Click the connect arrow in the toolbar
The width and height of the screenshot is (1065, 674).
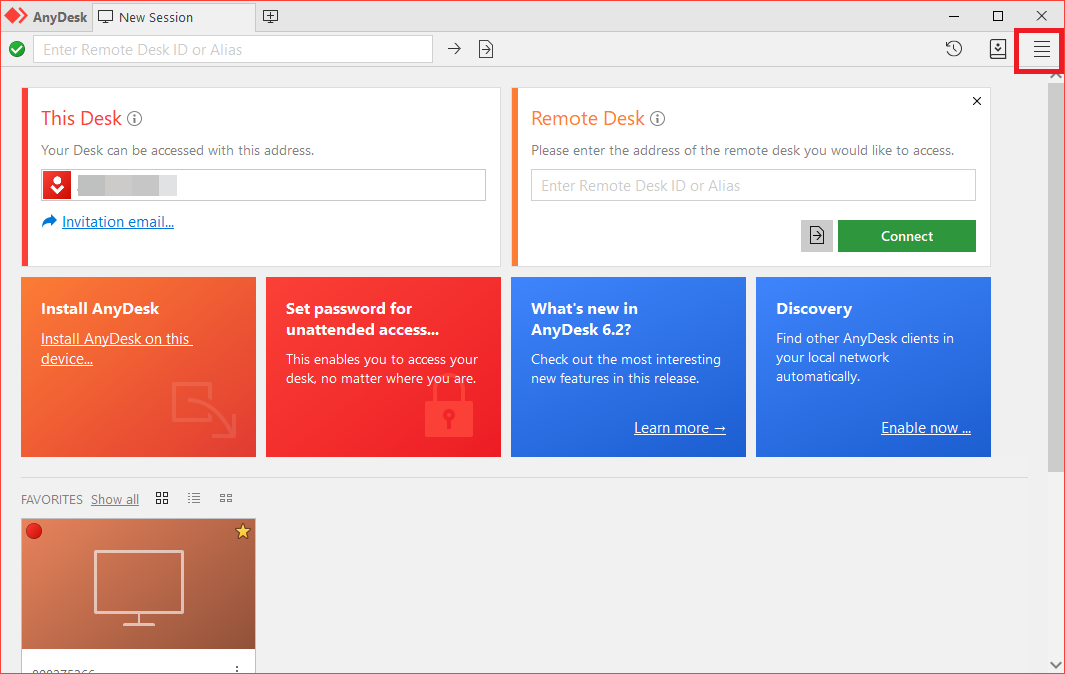coord(454,49)
